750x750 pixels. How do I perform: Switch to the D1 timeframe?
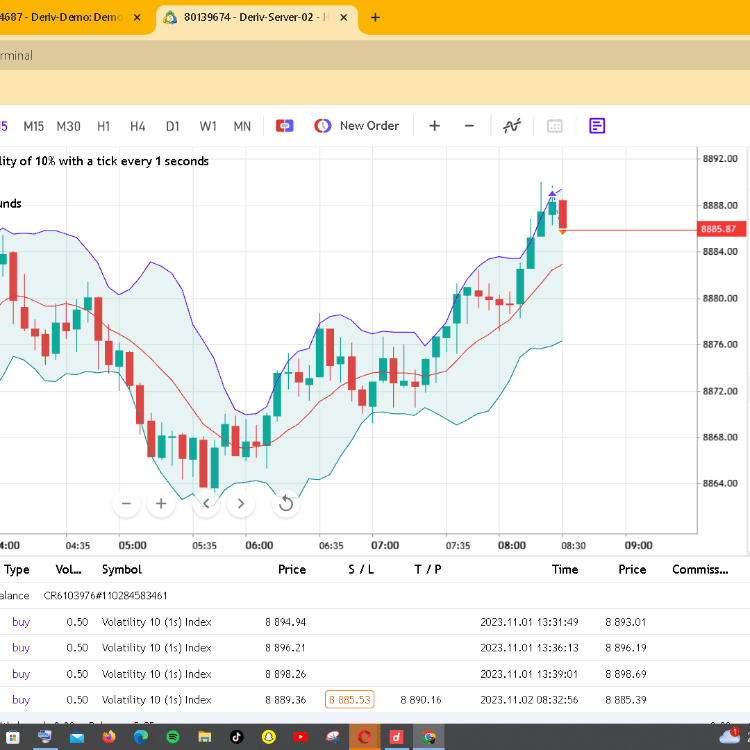(172, 126)
